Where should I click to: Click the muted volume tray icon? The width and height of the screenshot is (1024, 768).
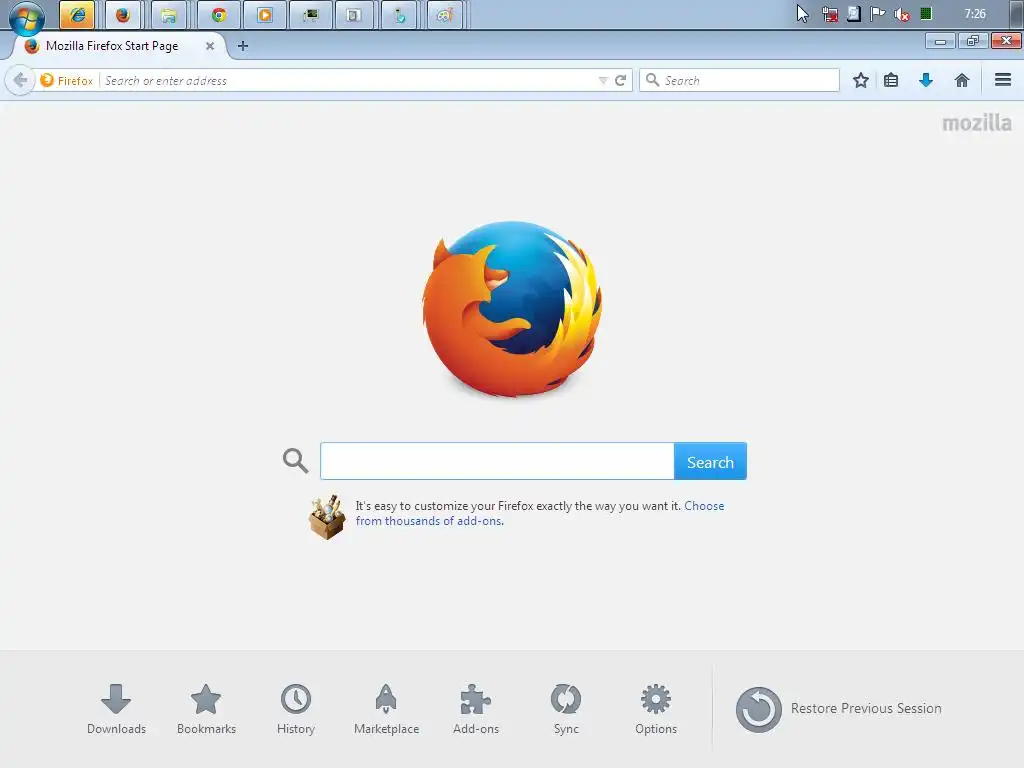902,14
